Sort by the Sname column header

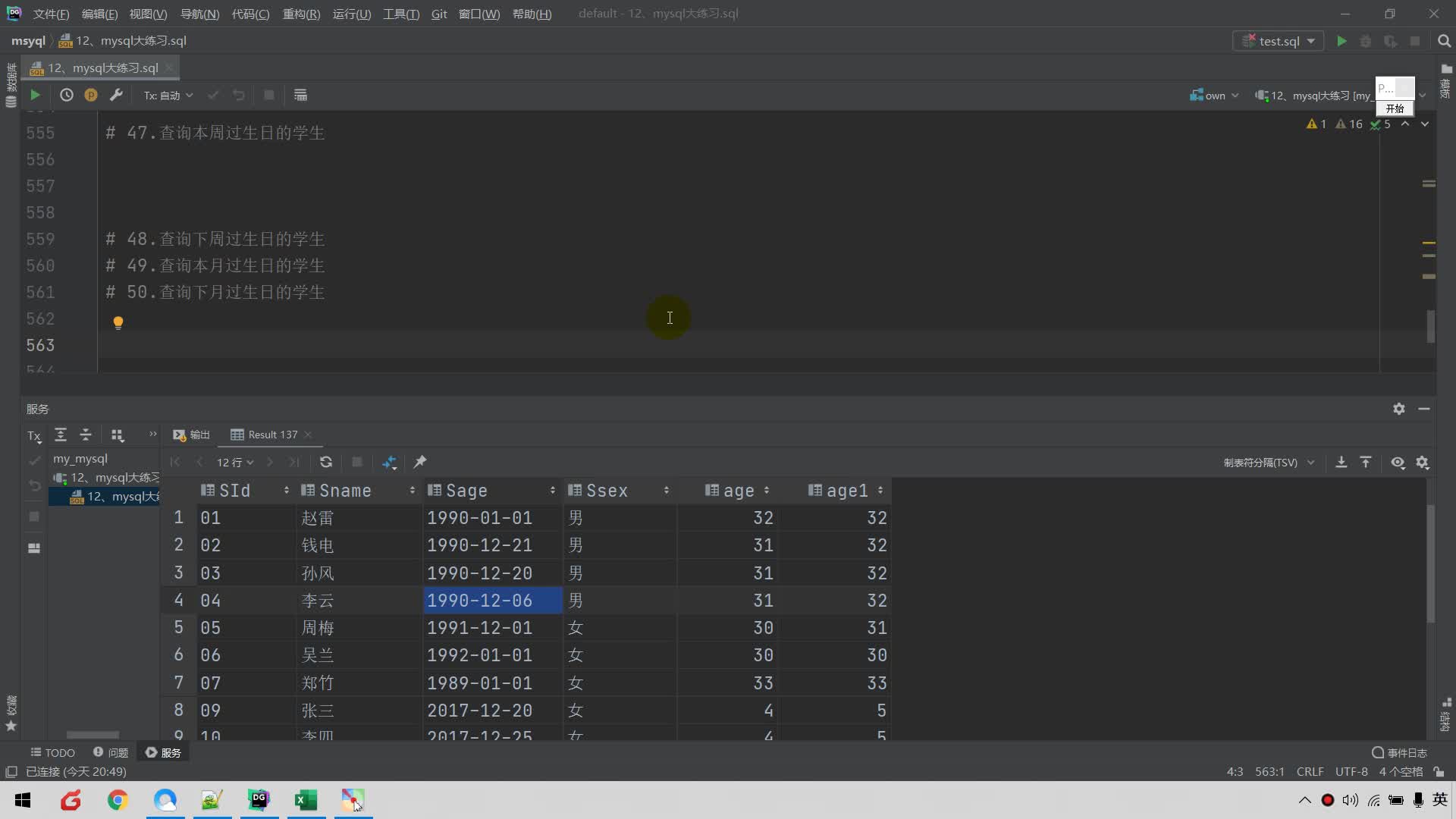[x=358, y=491]
